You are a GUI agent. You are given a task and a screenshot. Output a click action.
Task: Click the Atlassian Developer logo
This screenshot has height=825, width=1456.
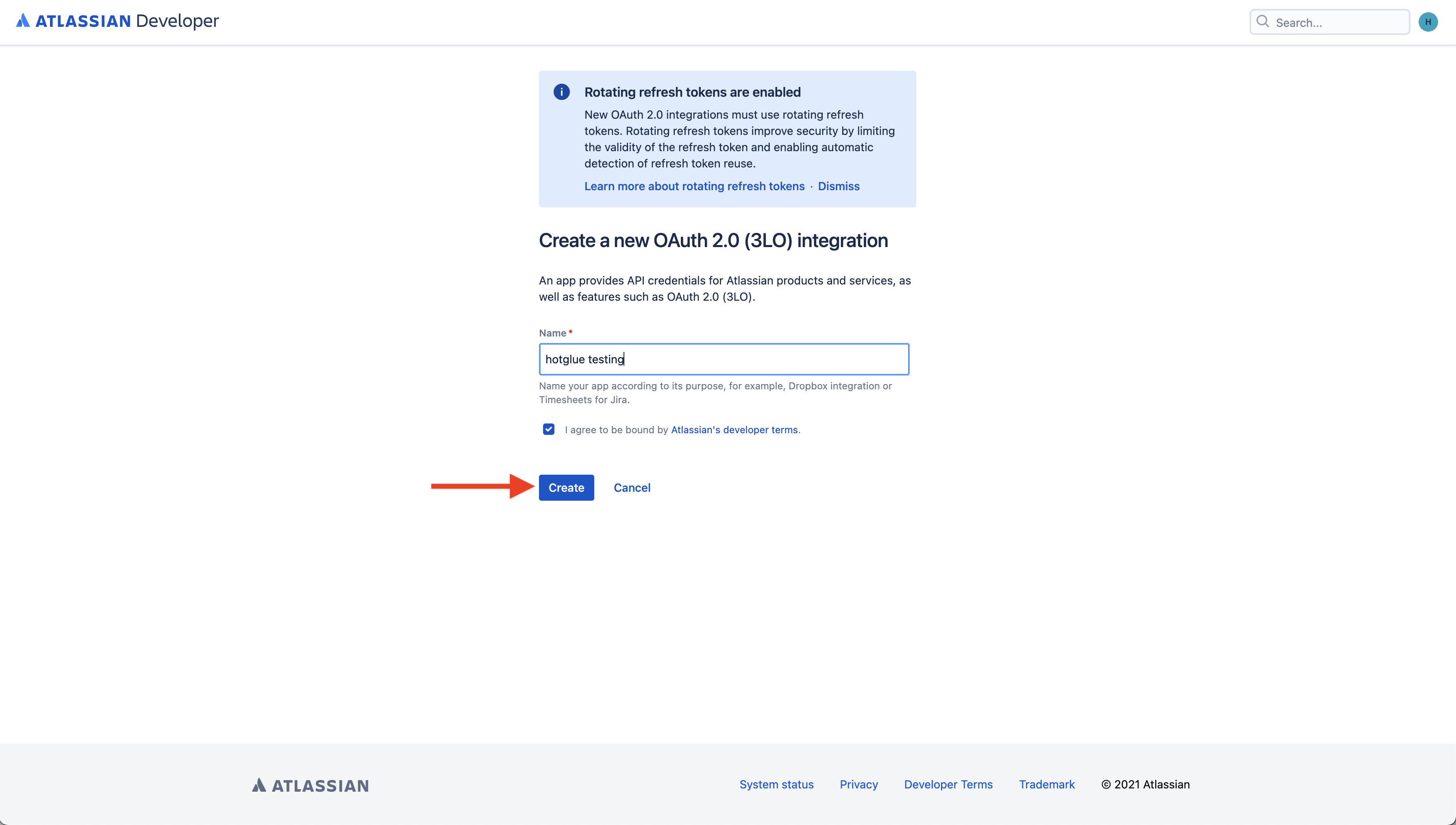click(117, 21)
